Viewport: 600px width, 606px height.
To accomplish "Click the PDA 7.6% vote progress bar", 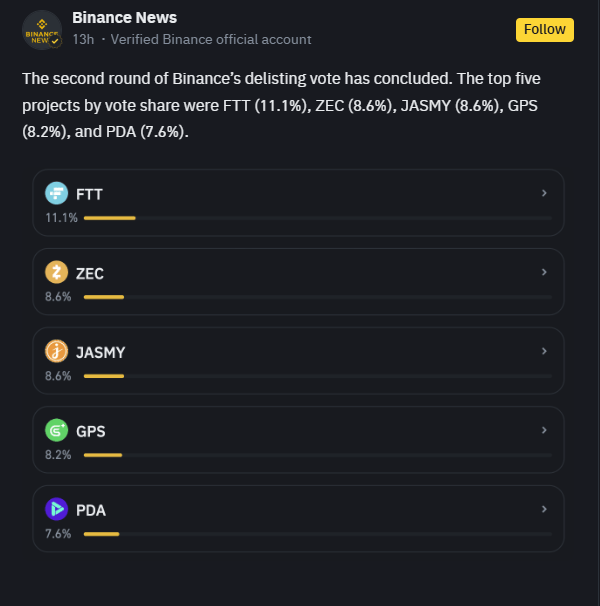I will (318, 534).
